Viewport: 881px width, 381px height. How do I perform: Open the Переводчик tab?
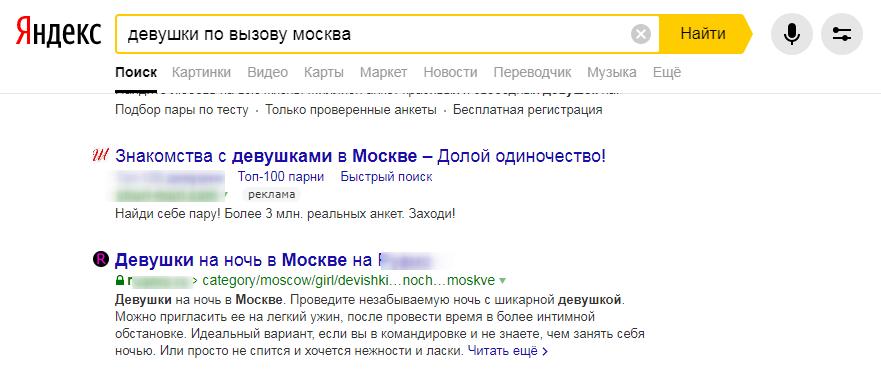(x=532, y=72)
